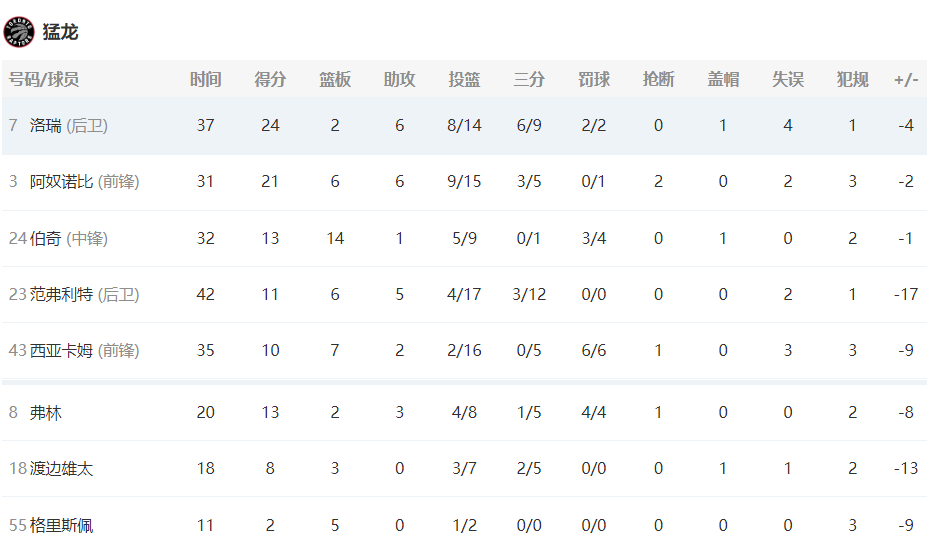Viewport: 939px width, 550px height.
Task: Open the 猛龙 team name link
Action: [x=60, y=32]
